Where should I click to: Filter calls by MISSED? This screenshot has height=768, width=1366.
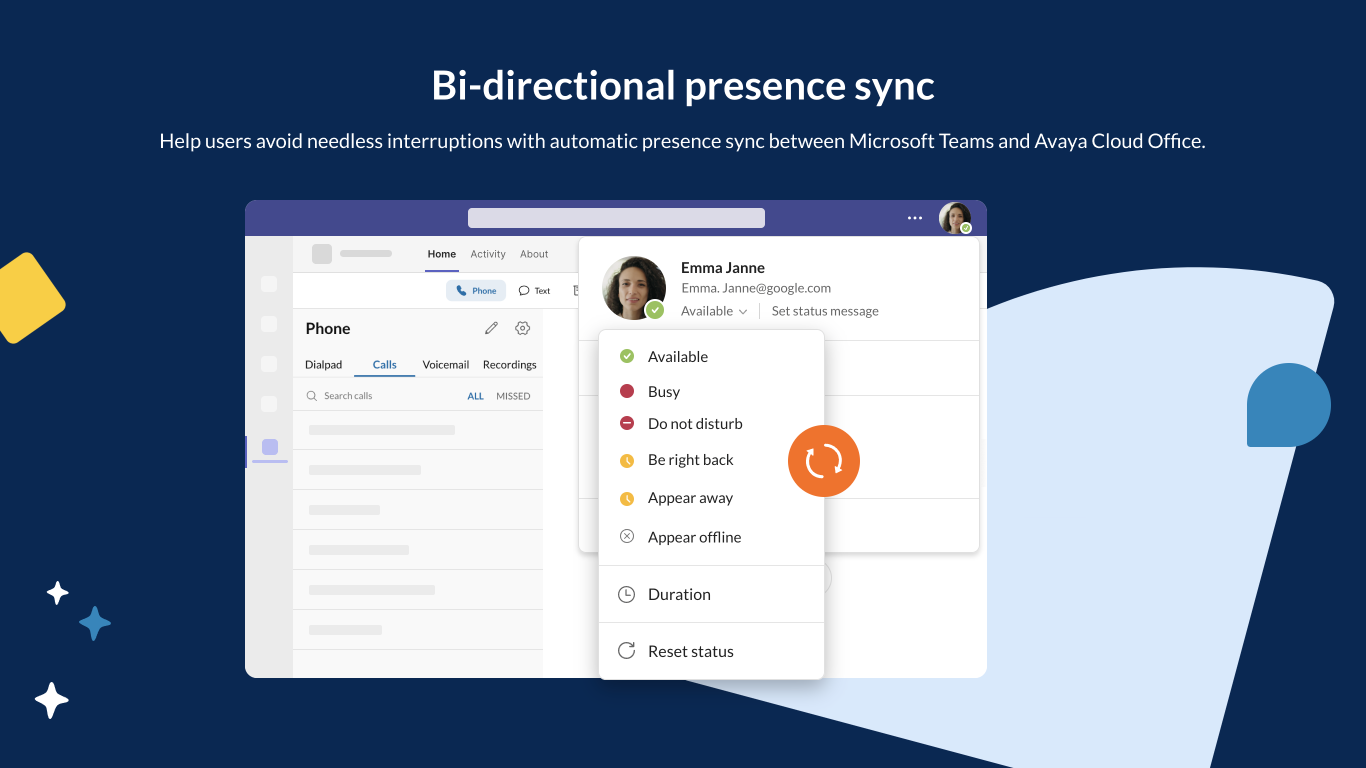click(513, 396)
